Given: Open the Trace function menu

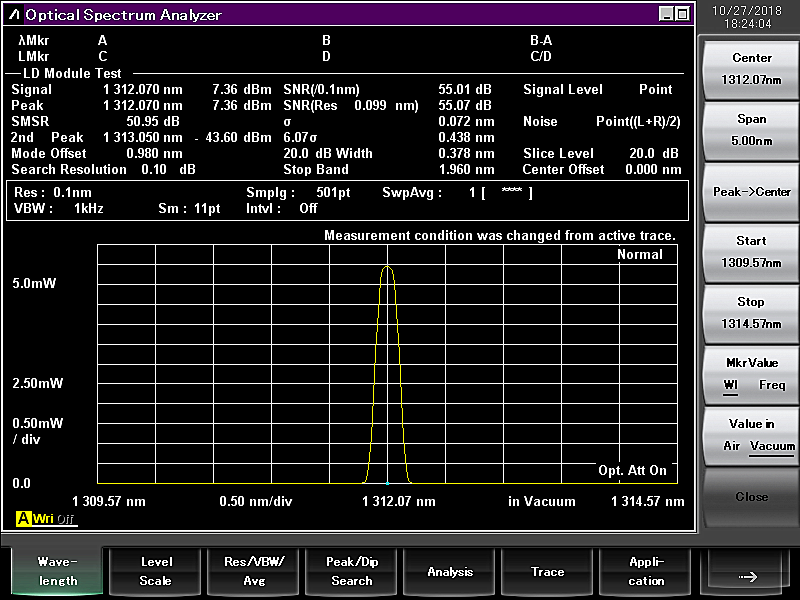Looking at the screenshot, I should (x=548, y=572).
